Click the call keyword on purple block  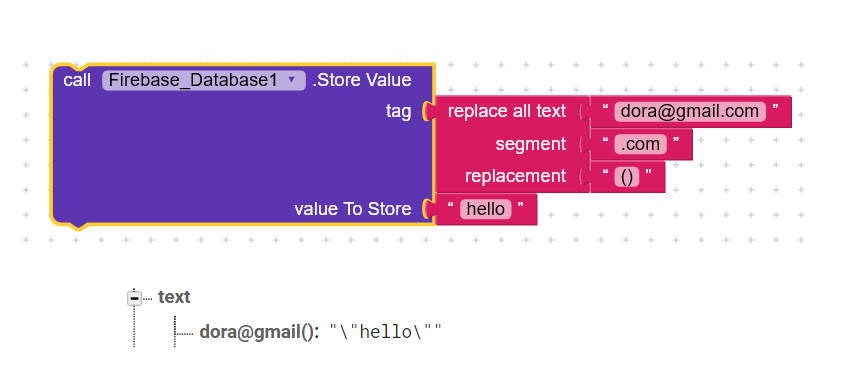[77, 80]
